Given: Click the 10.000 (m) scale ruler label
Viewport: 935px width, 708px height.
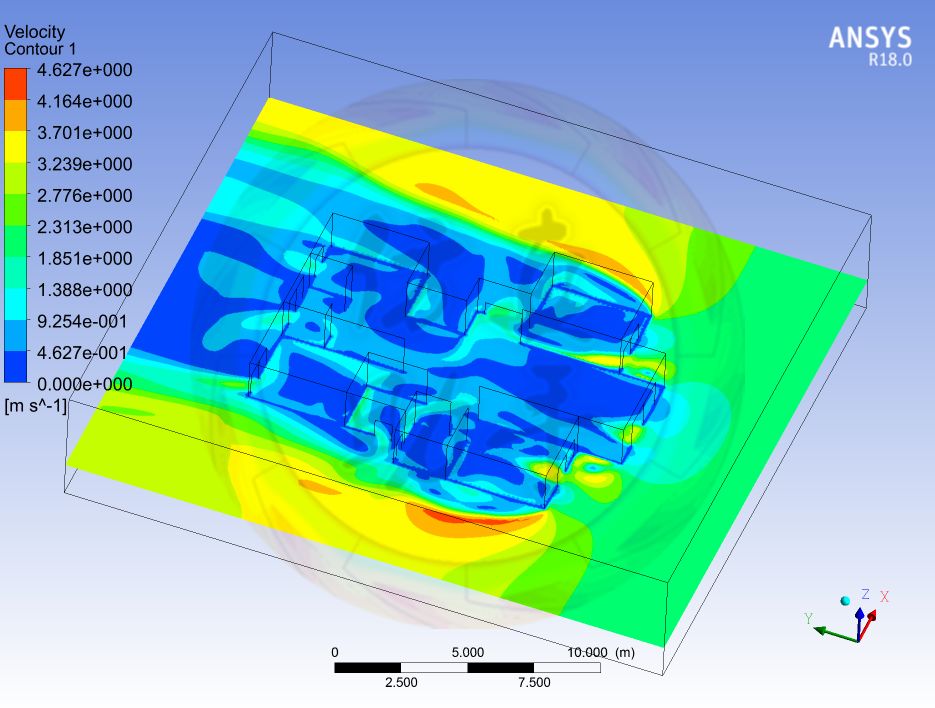Looking at the screenshot, I should coord(600,653).
